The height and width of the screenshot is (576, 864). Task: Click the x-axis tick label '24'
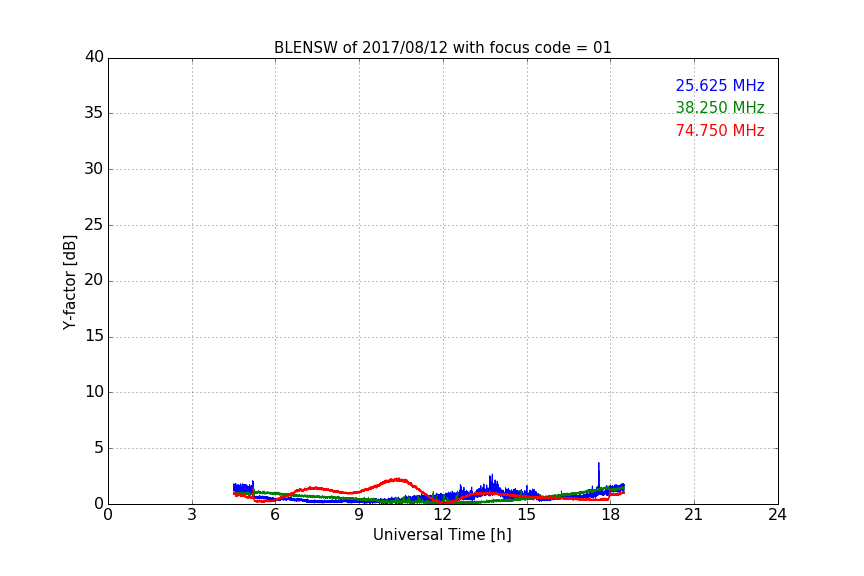(x=777, y=515)
